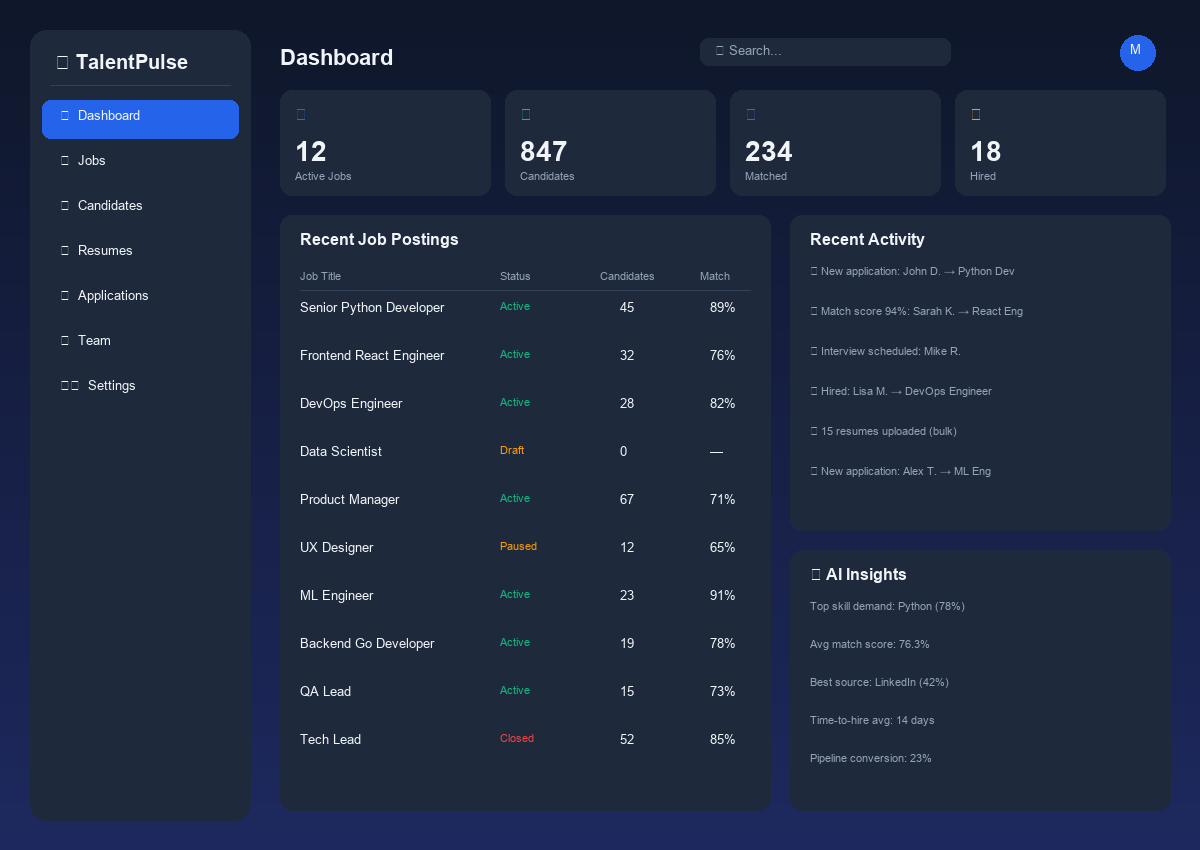This screenshot has height=850, width=1200.
Task: Click the Hired stat card icon
Action: pos(976,114)
